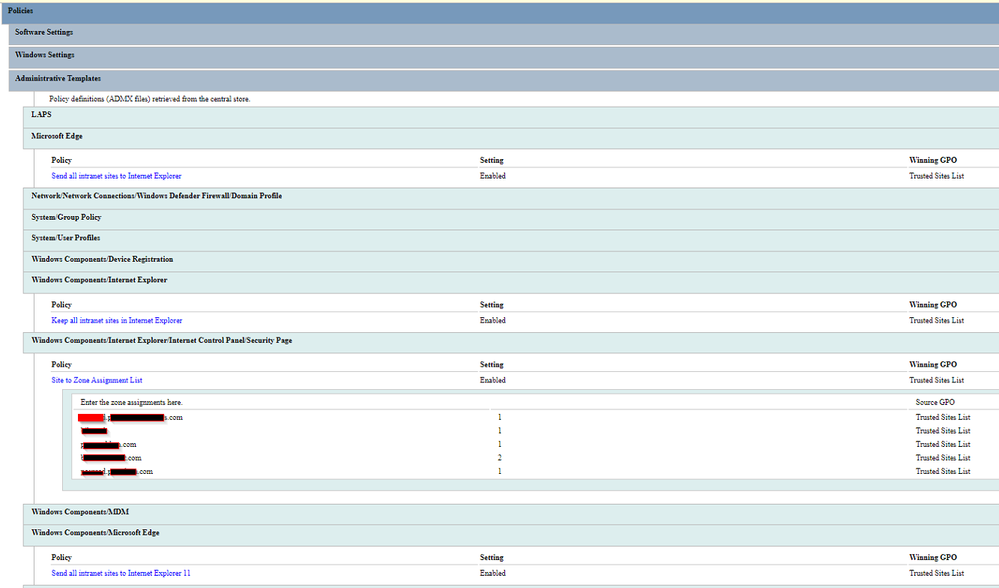Click Enabled for Send all intranet sites to Internet Explorer 11
The image size is (999, 588).
pyautogui.click(x=492, y=573)
